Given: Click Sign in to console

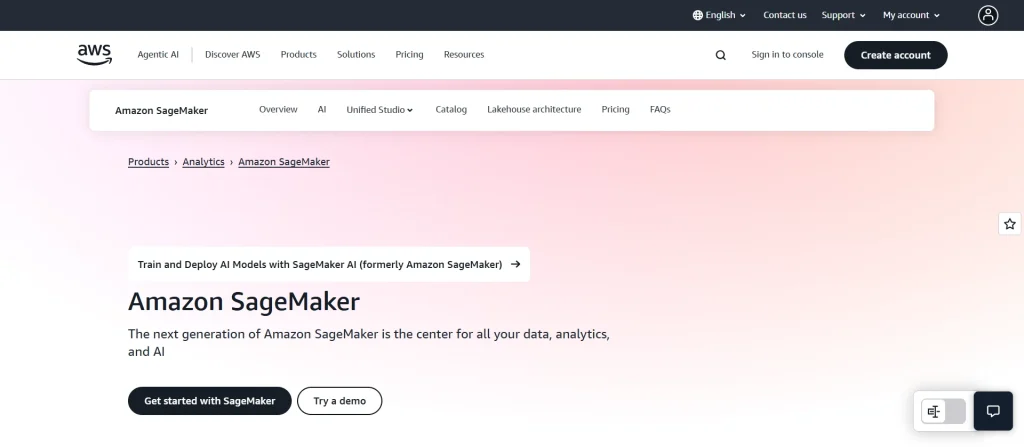Looking at the screenshot, I should pos(787,55).
